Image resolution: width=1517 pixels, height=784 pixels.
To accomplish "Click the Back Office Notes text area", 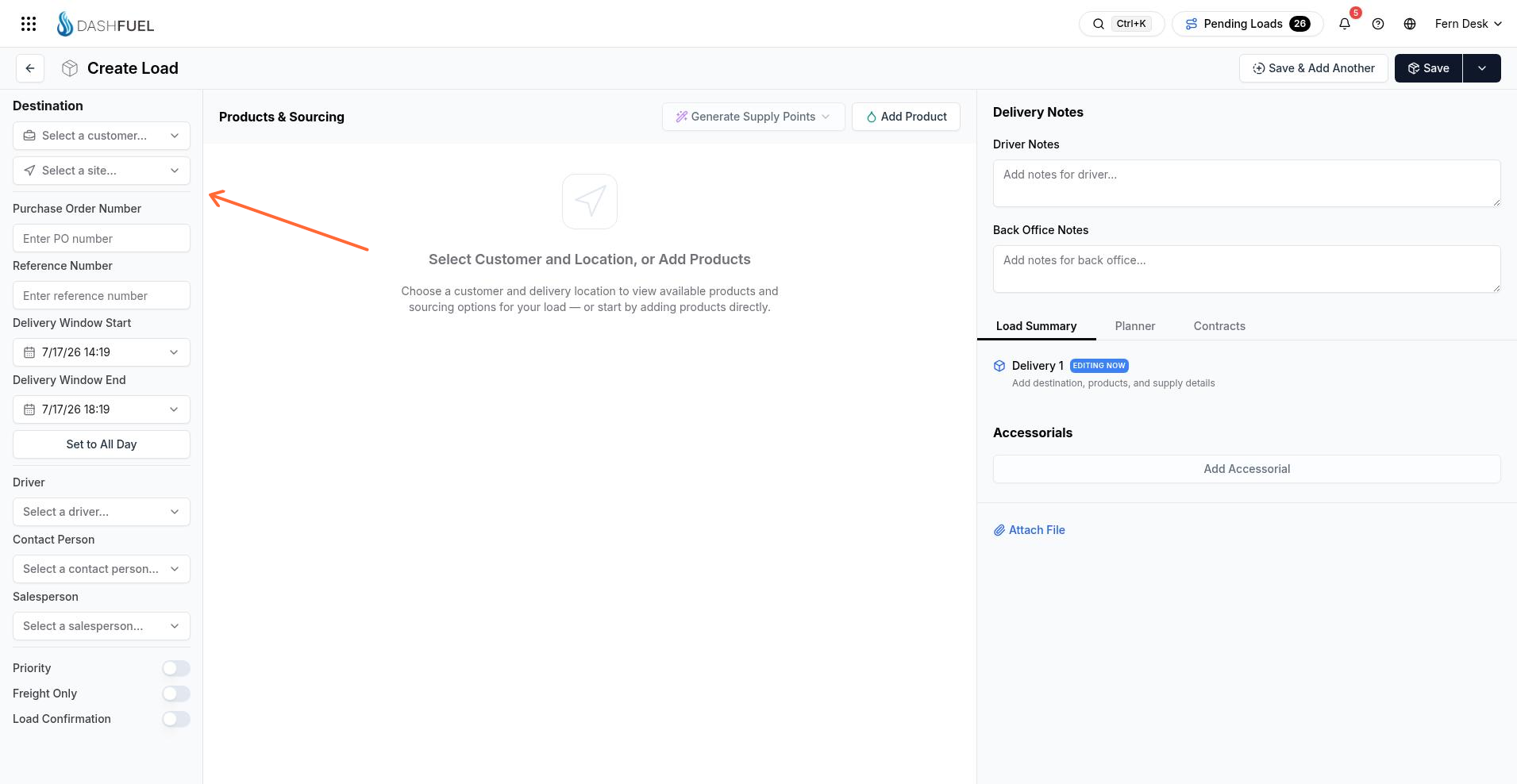I will (1246, 269).
